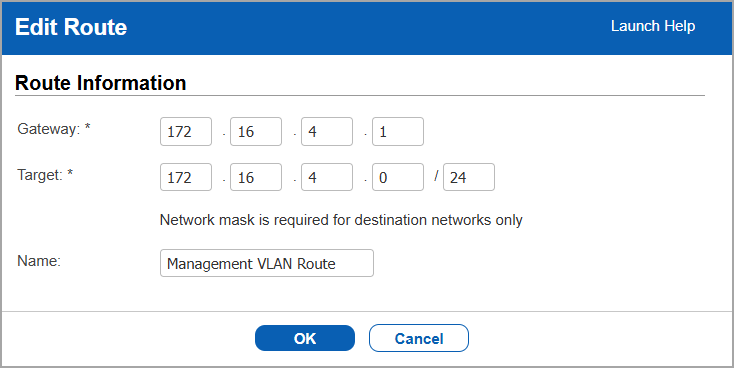
Task: Click the Target second octet field showing 16
Action: (x=256, y=177)
